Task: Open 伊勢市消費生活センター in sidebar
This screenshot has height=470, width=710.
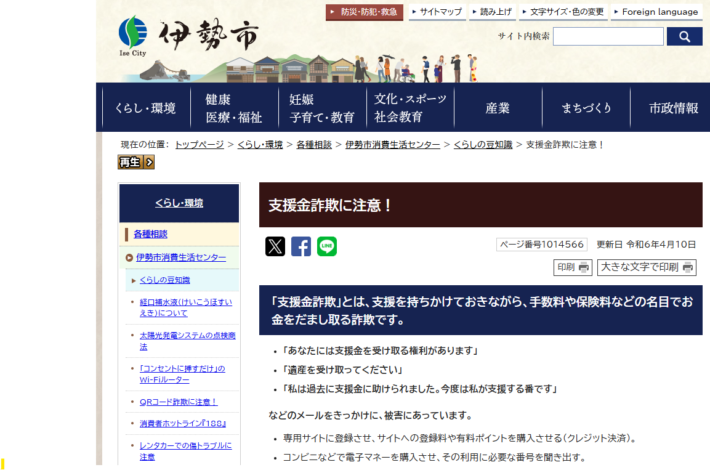Action: click(x=181, y=257)
